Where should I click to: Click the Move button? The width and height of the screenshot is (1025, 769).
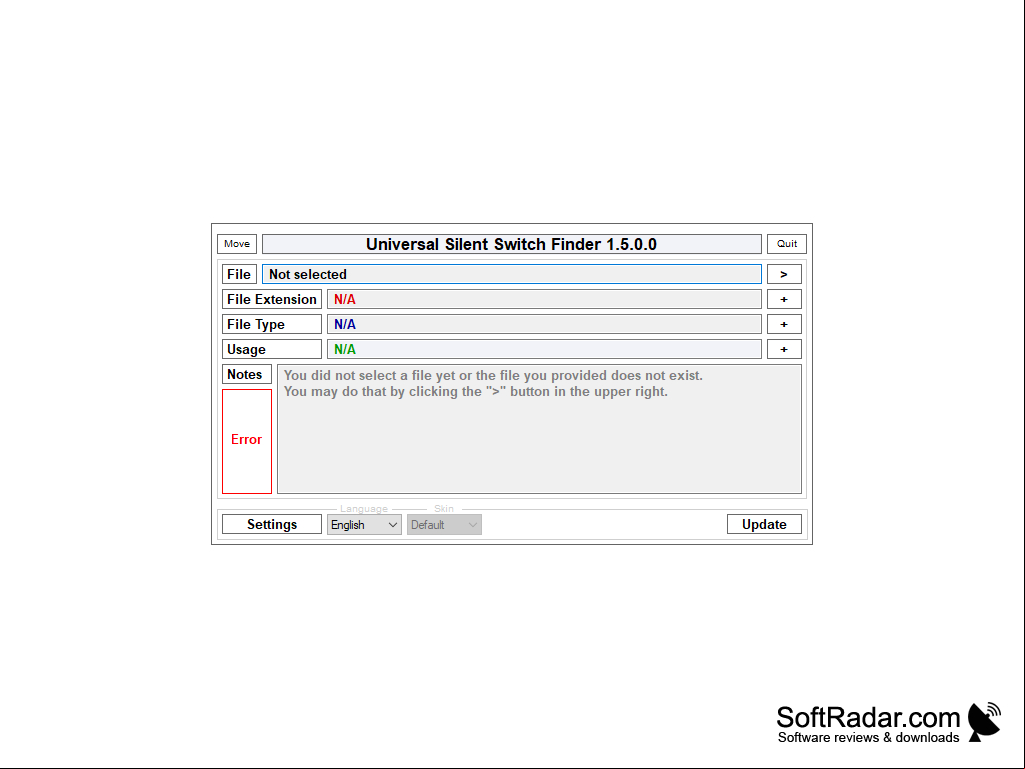237,244
